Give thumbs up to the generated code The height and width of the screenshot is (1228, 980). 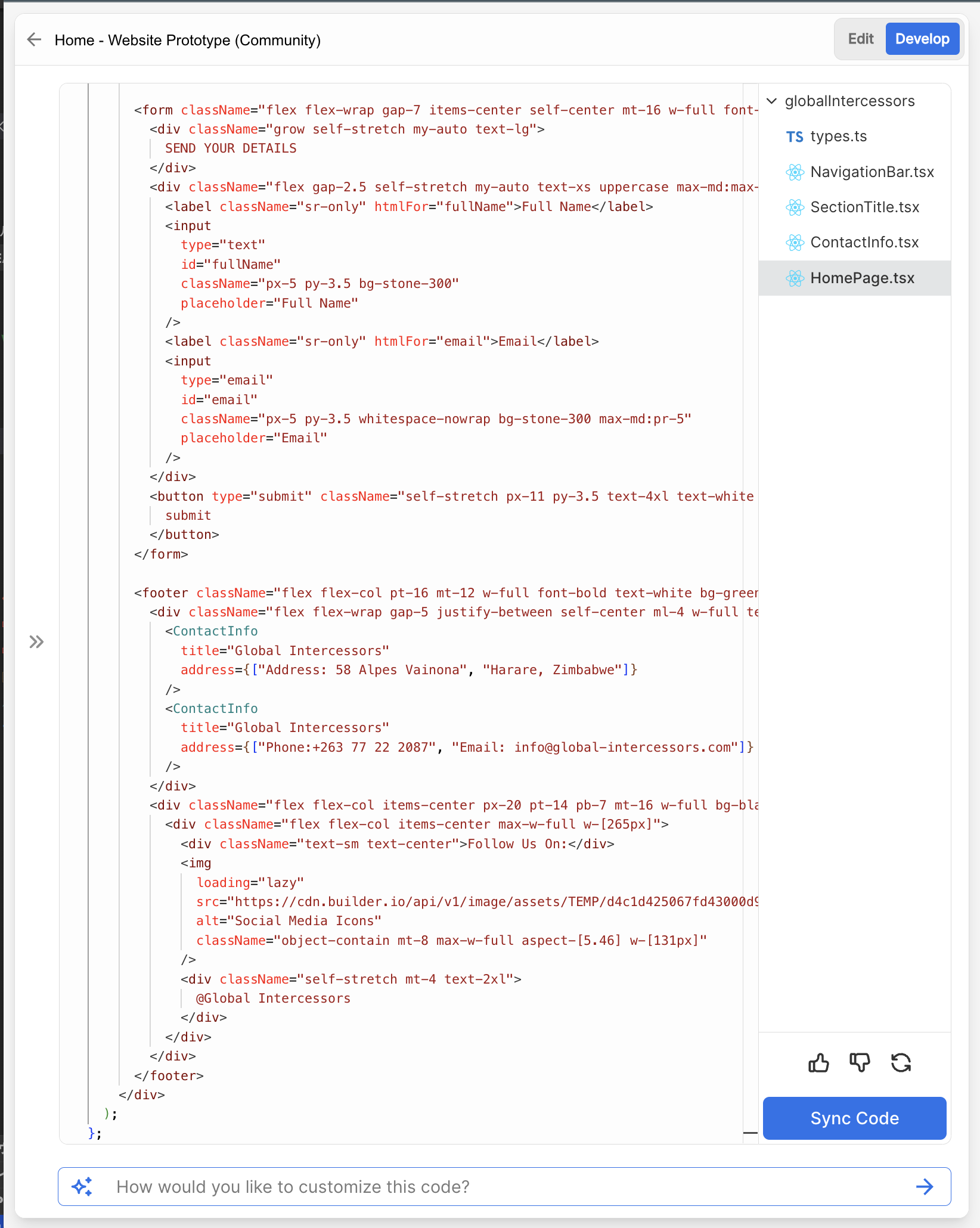pyautogui.click(x=819, y=1063)
